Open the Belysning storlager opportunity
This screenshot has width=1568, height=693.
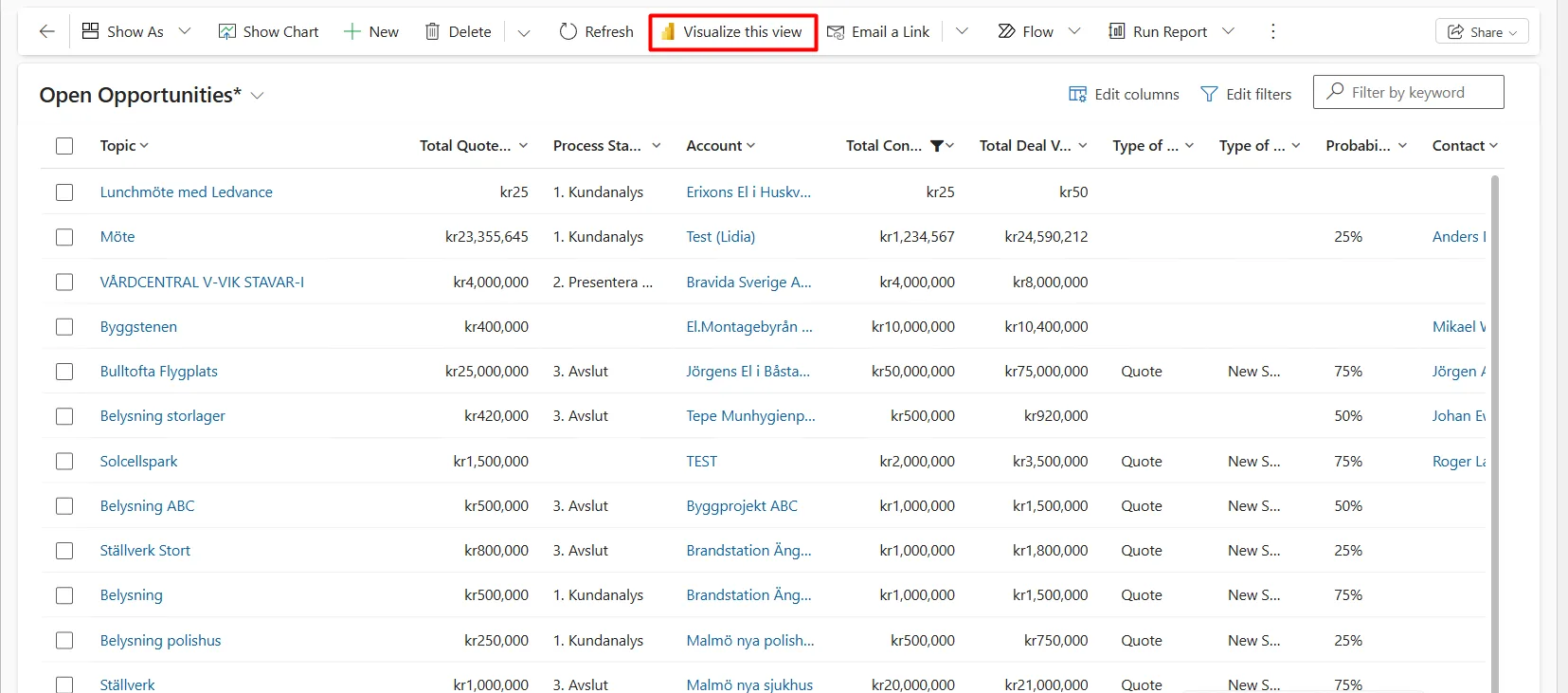point(162,416)
